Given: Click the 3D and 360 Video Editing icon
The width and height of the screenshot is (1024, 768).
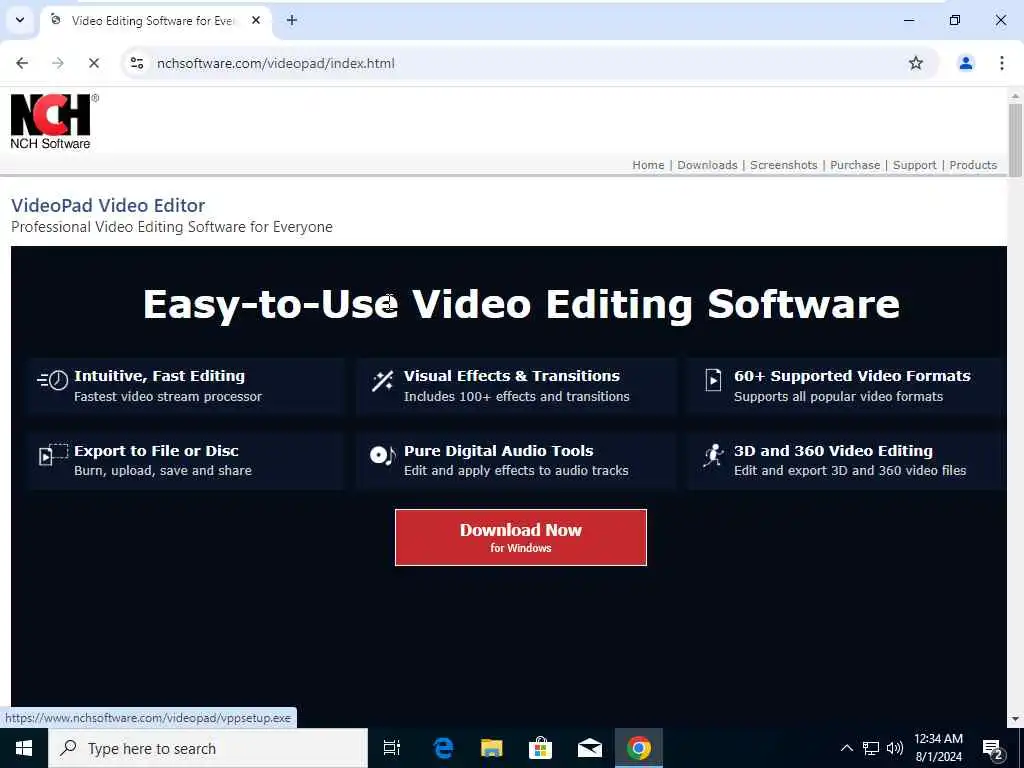Looking at the screenshot, I should click(713, 455).
